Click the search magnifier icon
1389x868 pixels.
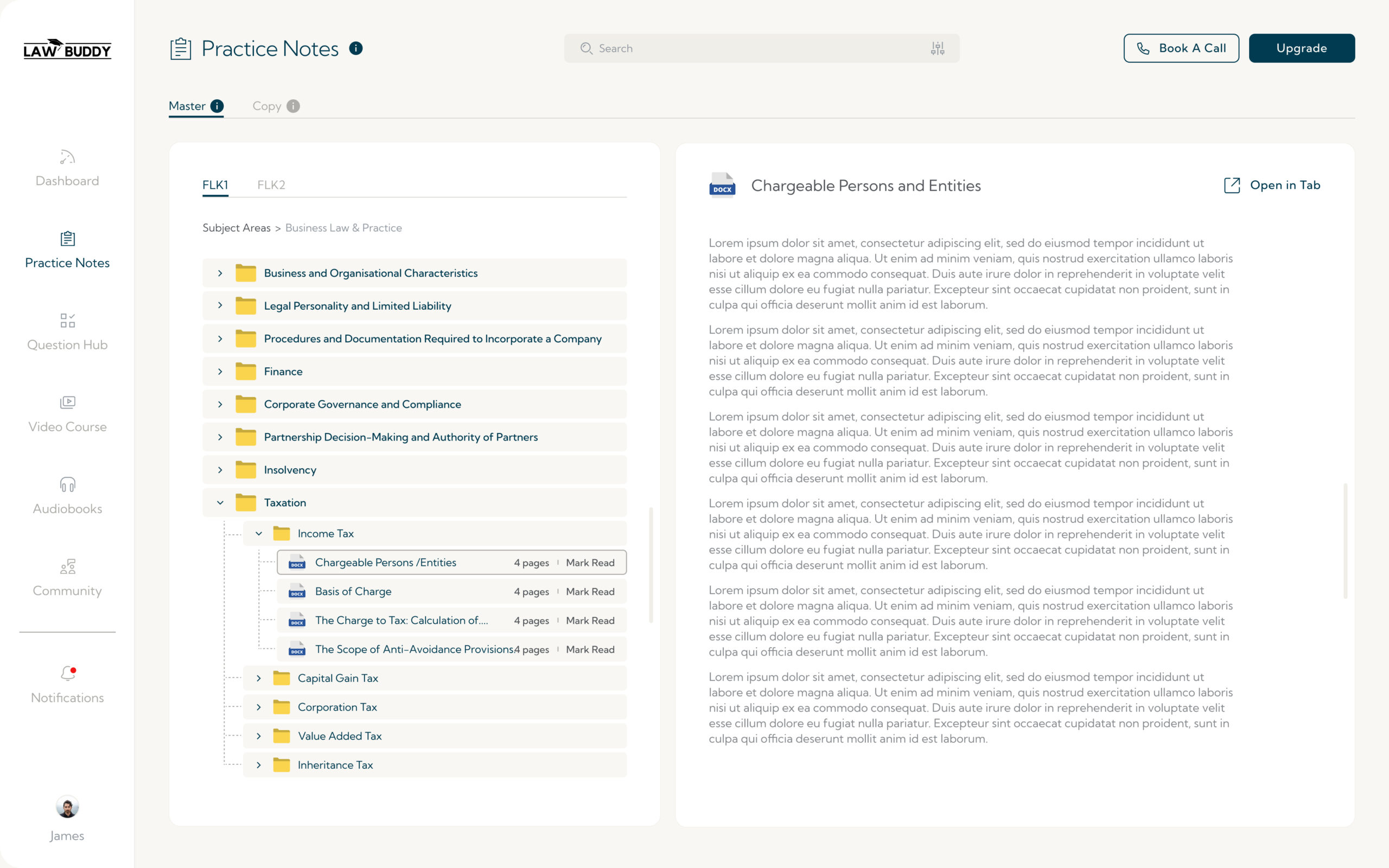[586, 48]
